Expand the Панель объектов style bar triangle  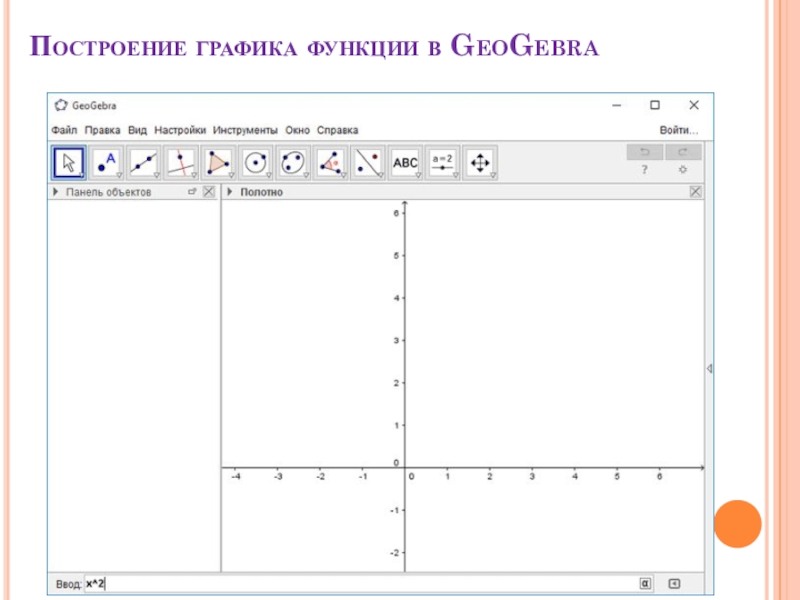(x=55, y=192)
